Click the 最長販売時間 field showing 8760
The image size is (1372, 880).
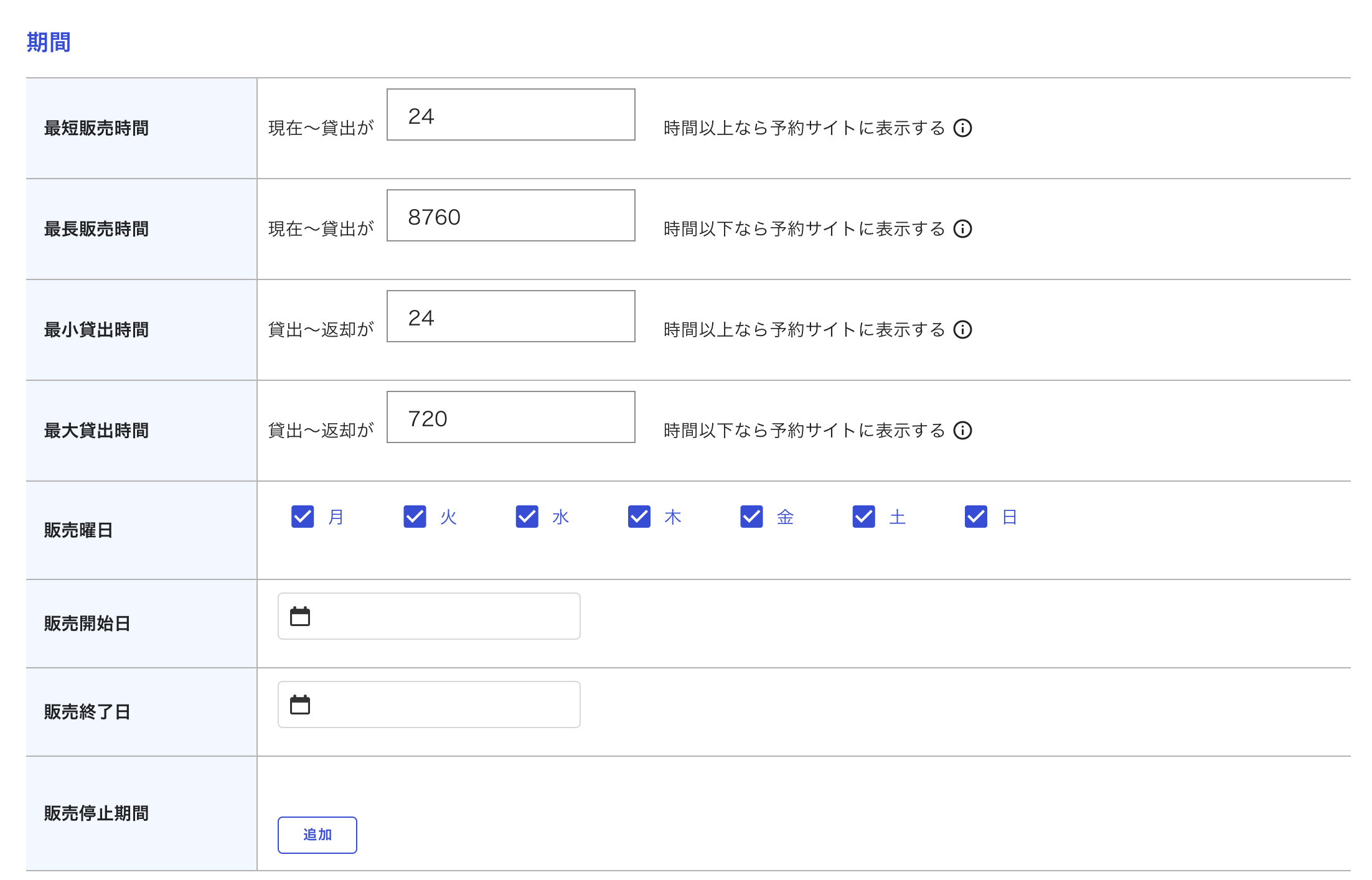(x=510, y=216)
